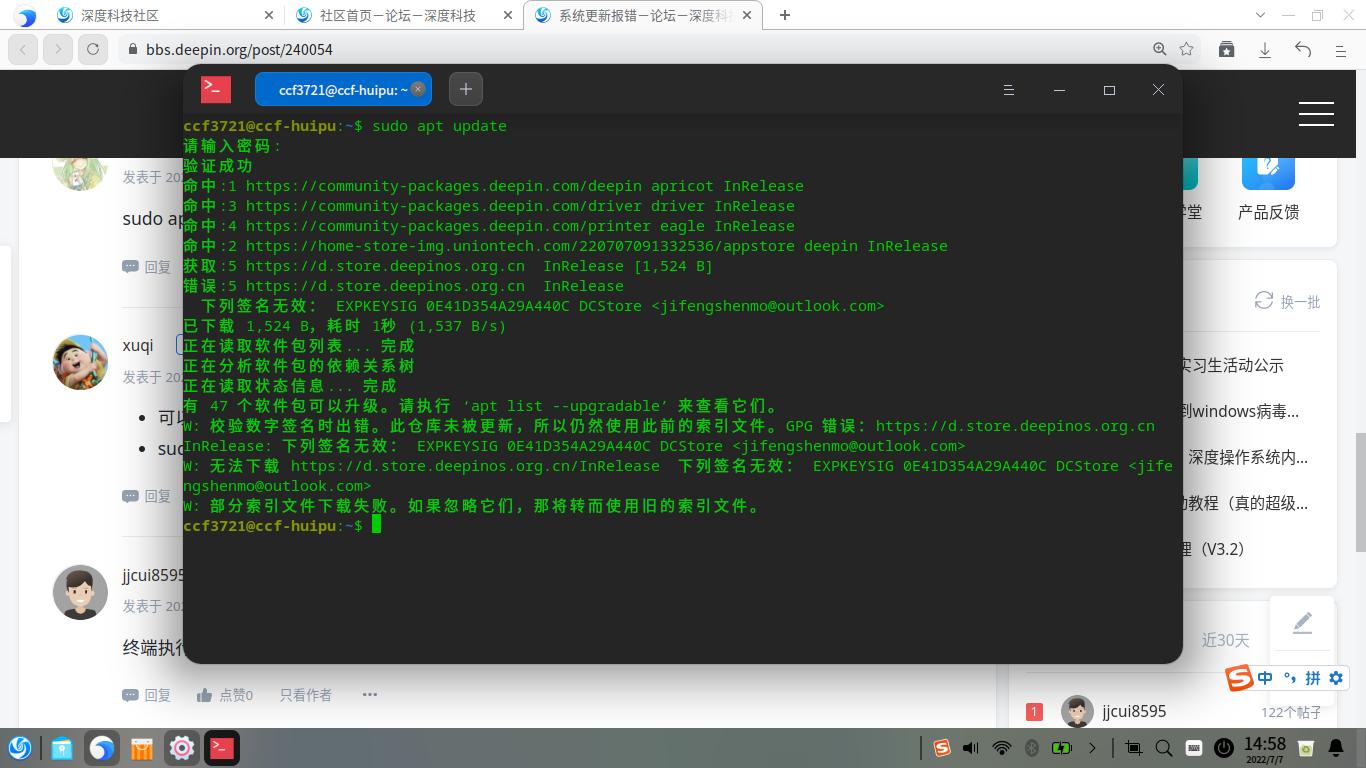The width and height of the screenshot is (1366, 768).
Task: Click the onboard keyboard icon in the tray
Action: point(1192,747)
